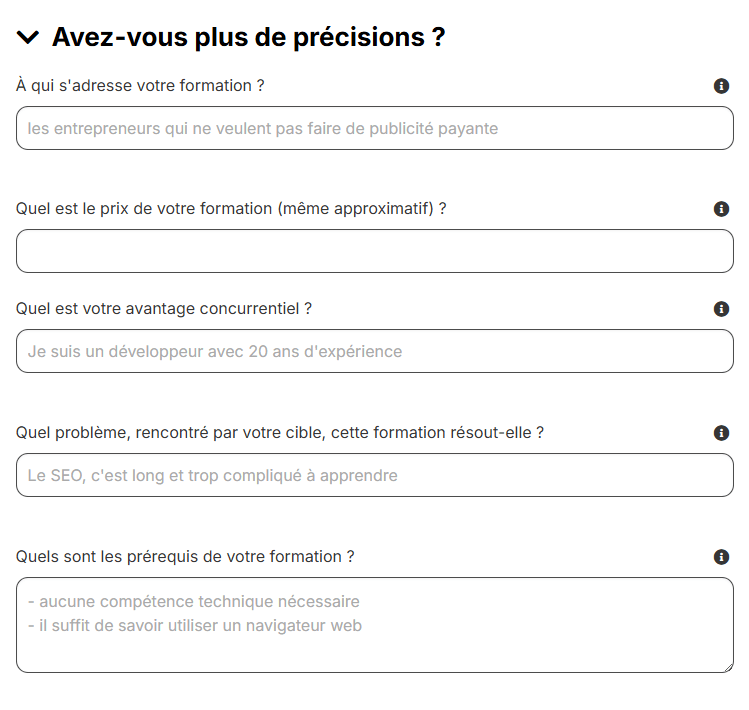This screenshot has width=749, height=710.
Task: Click the "aucune compétence technique nécessaire" placeholder line
Action: [x=194, y=602]
